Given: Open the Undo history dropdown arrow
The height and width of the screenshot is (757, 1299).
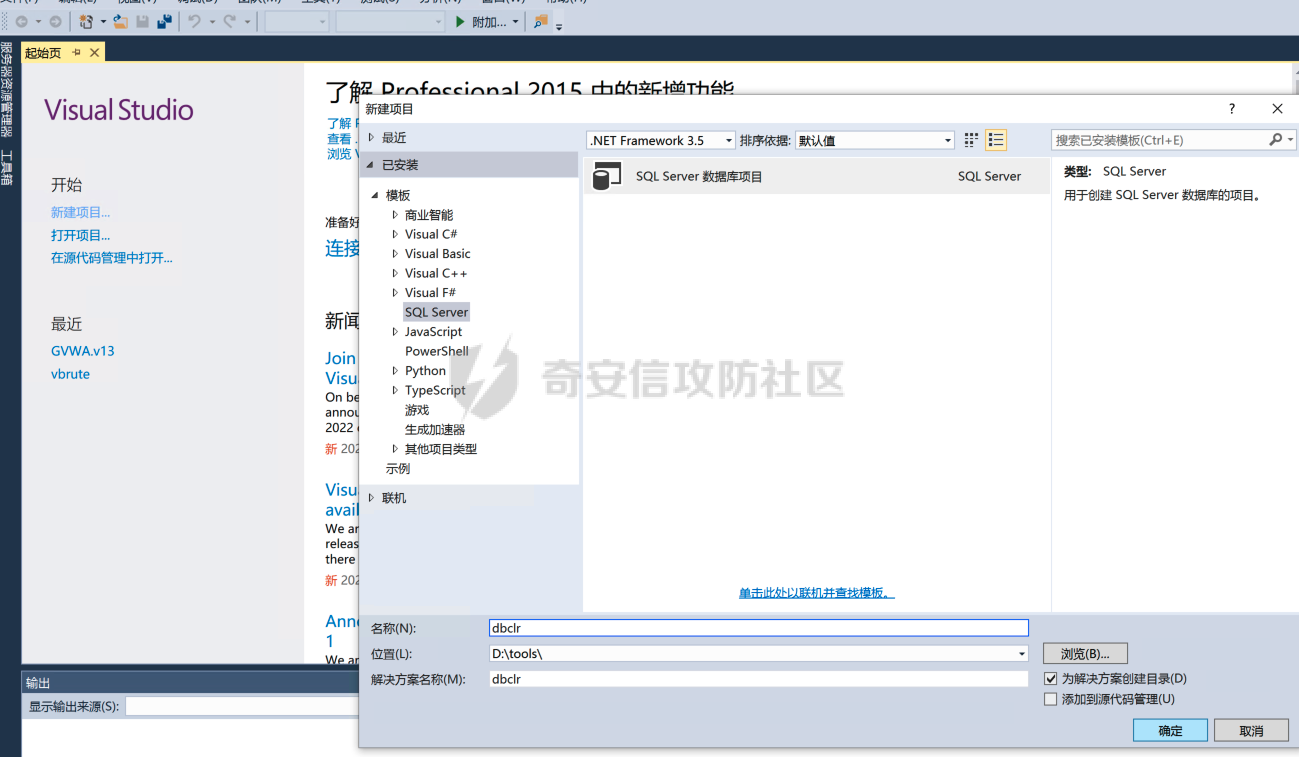Looking at the screenshot, I should tap(212, 22).
